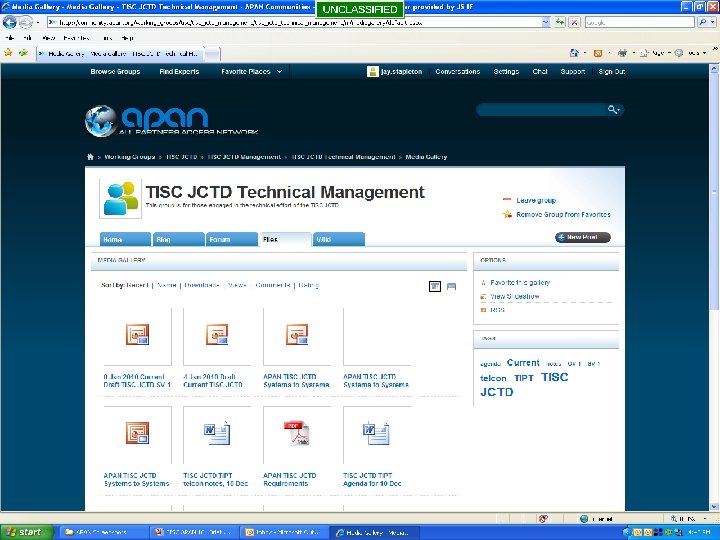This screenshot has width=720, height=540.
Task: Click the orange RSS feeds icon in toolbar
Action: tap(597, 53)
